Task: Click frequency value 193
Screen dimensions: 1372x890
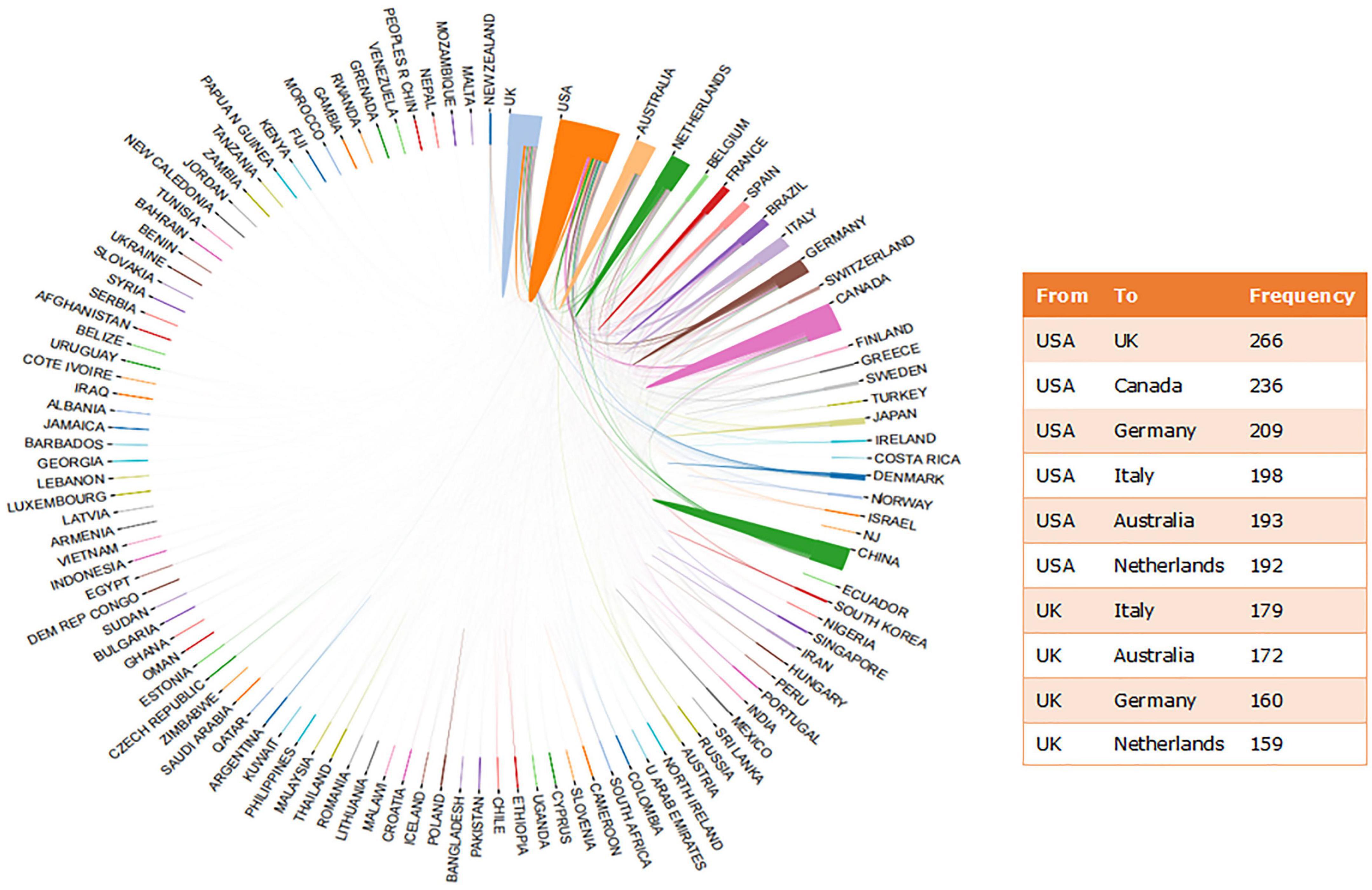Action: click(1266, 520)
